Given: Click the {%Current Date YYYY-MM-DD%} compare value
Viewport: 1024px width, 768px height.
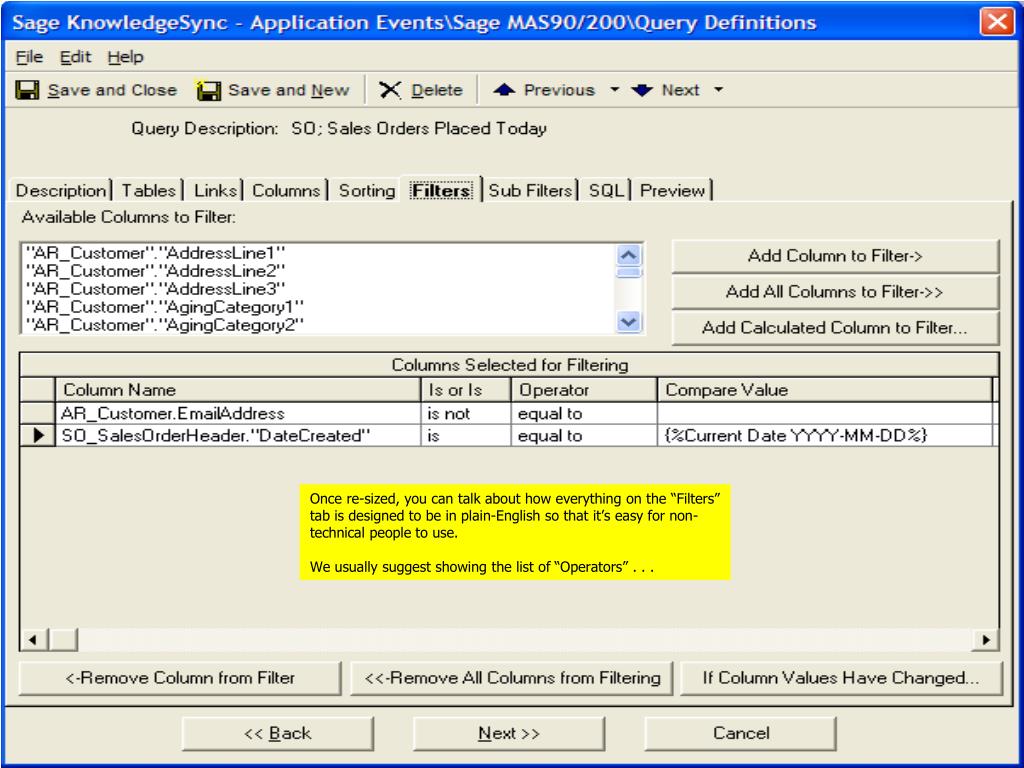Looking at the screenshot, I should coord(825,436).
